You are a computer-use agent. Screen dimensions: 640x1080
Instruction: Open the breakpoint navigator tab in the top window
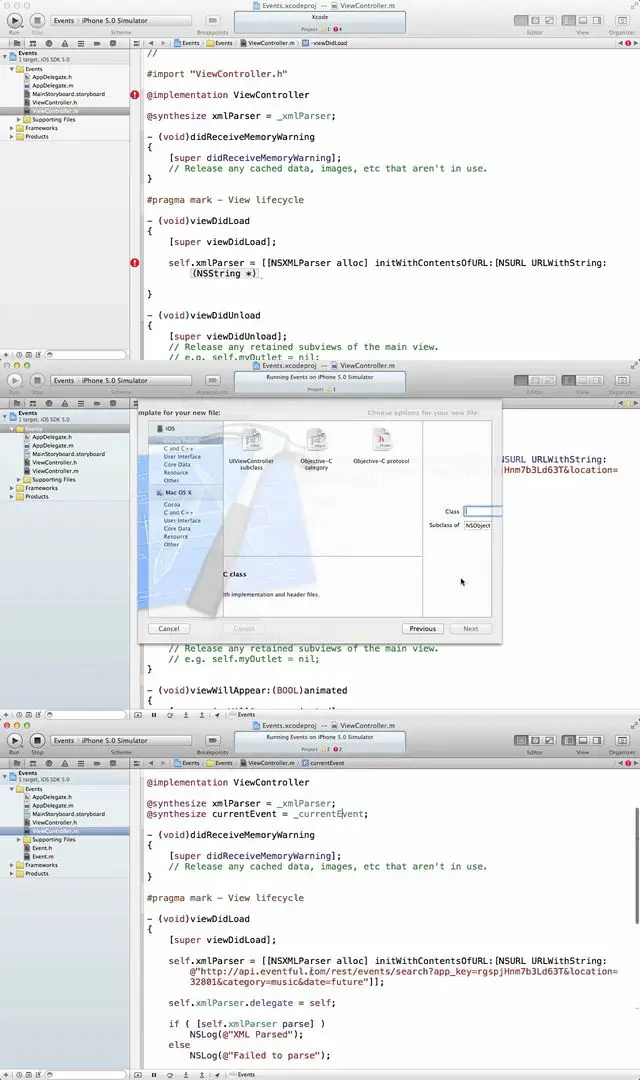pos(96,43)
